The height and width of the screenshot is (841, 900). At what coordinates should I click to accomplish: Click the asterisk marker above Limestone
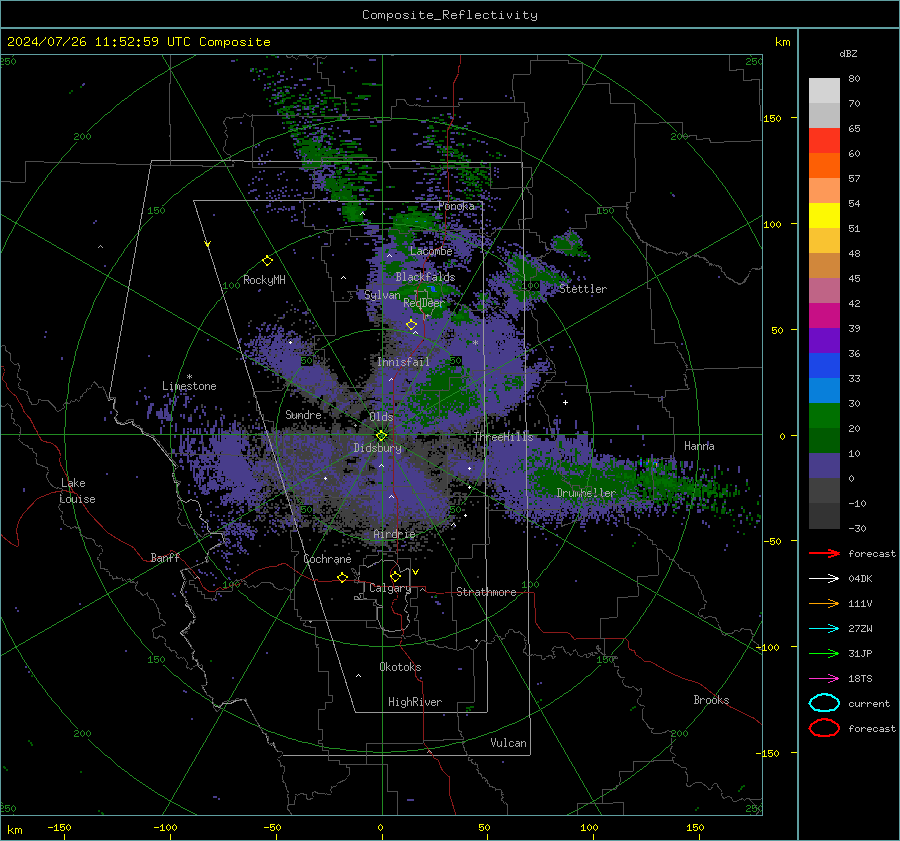[189, 377]
